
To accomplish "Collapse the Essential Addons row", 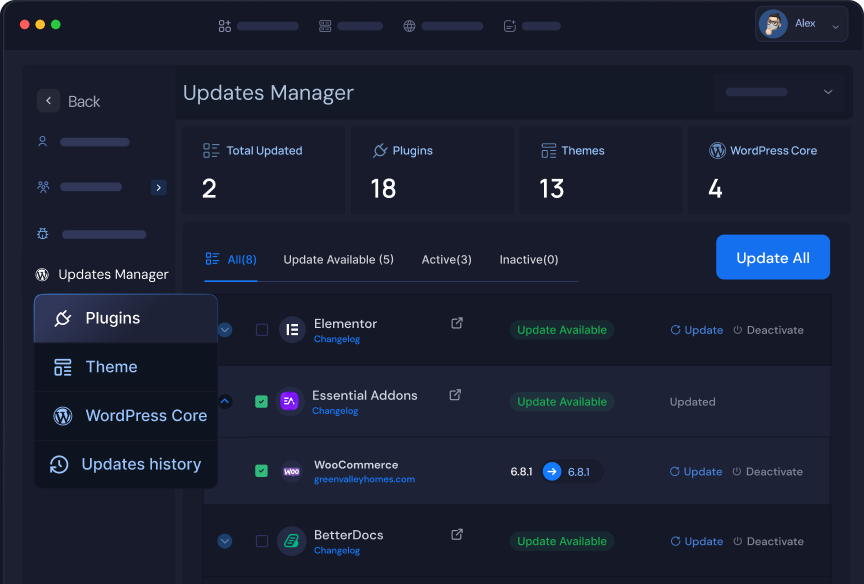I will [x=225, y=401].
